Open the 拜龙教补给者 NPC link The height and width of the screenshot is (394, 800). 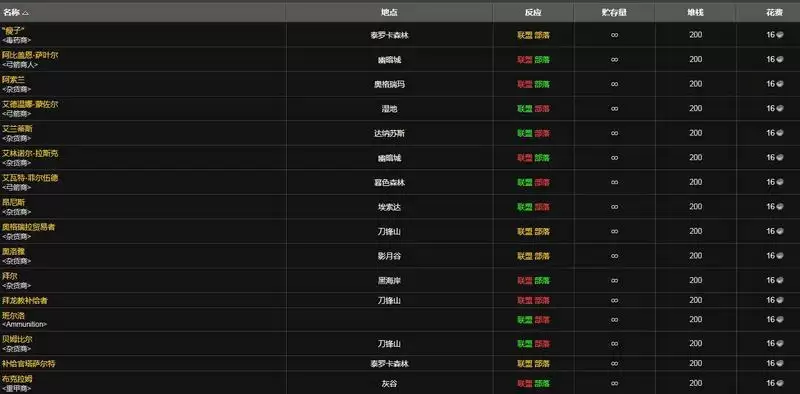(25, 300)
